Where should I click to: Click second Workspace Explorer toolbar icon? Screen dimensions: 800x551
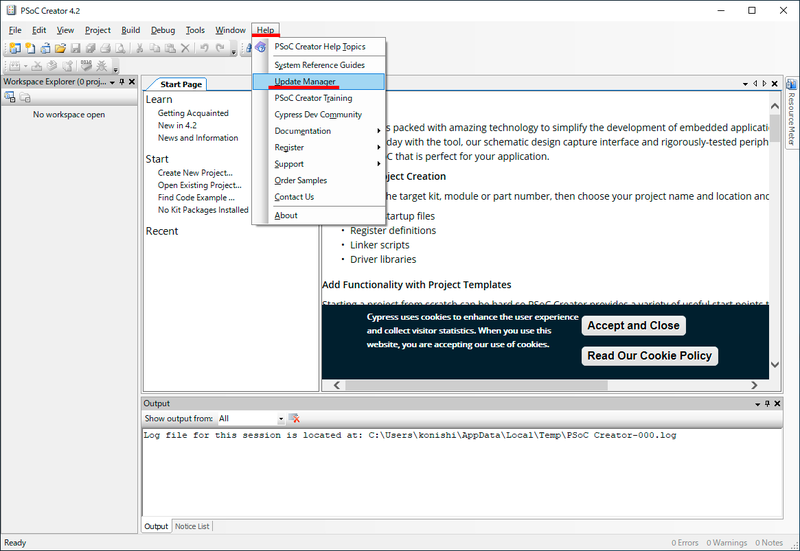pos(25,97)
